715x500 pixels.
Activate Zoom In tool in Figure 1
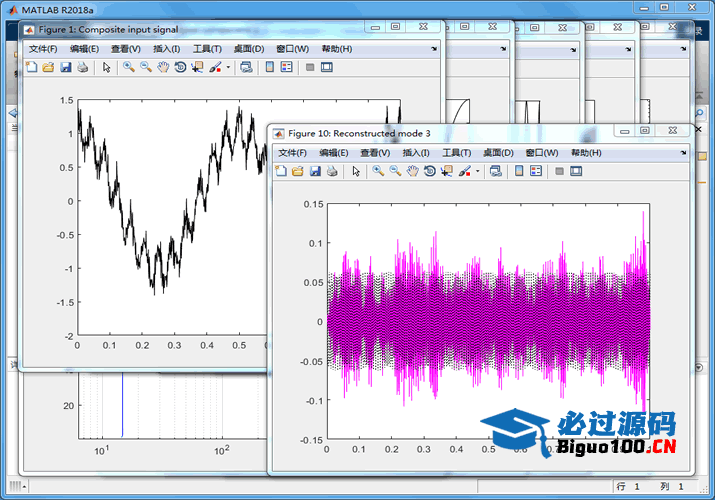click(129, 67)
